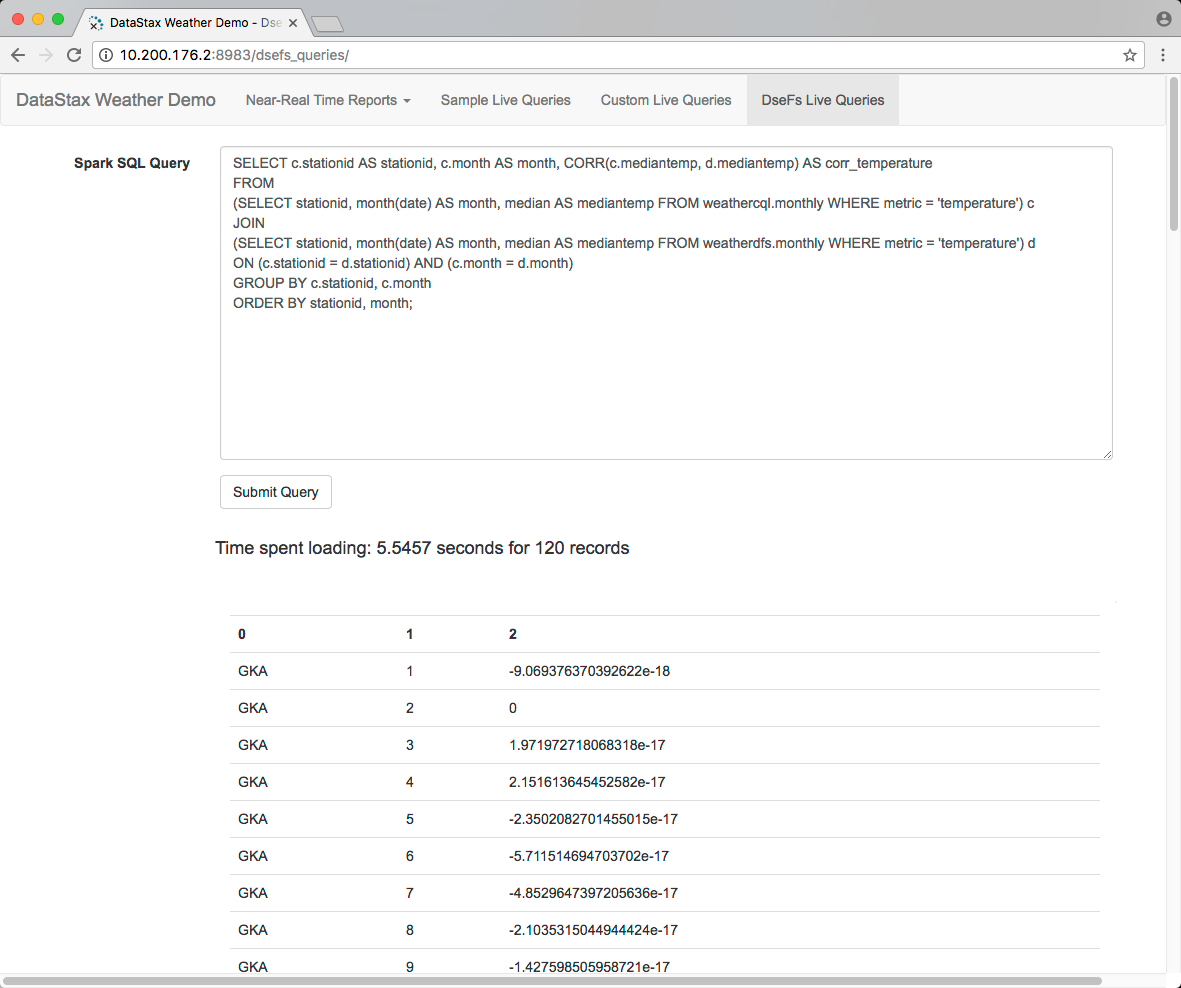The image size is (1181, 988).
Task: Click the URL address bar
Action: pos(600,55)
